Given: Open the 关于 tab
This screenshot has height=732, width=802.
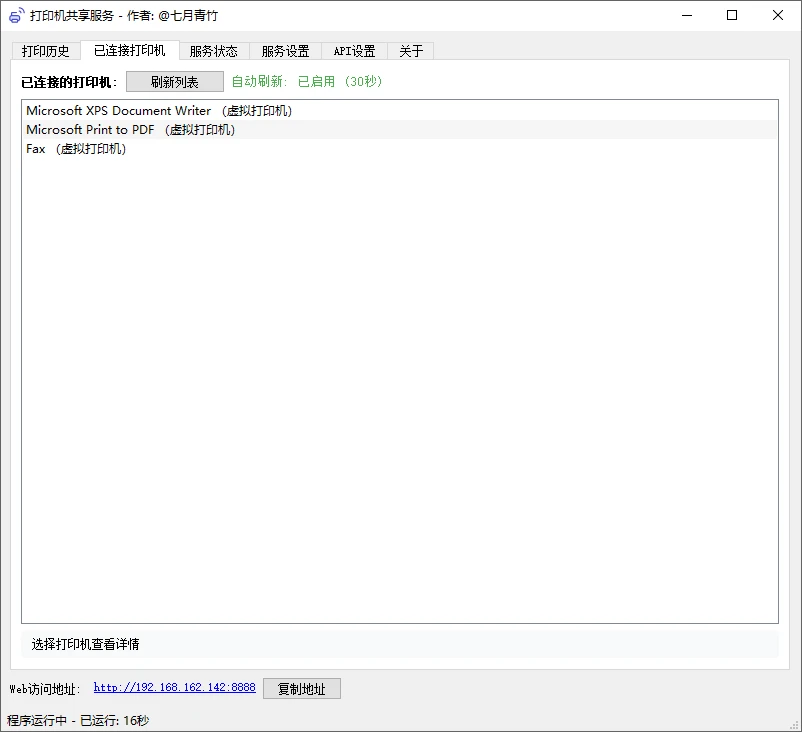Looking at the screenshot, I should pos(411,50).
